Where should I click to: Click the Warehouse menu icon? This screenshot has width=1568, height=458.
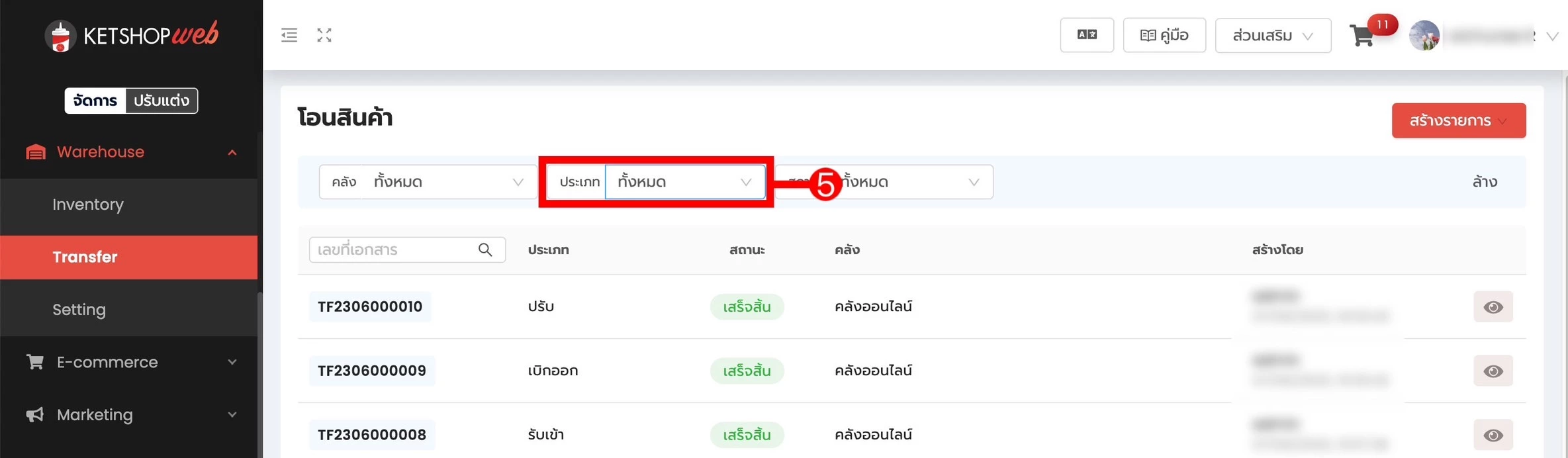click(36, 152)
